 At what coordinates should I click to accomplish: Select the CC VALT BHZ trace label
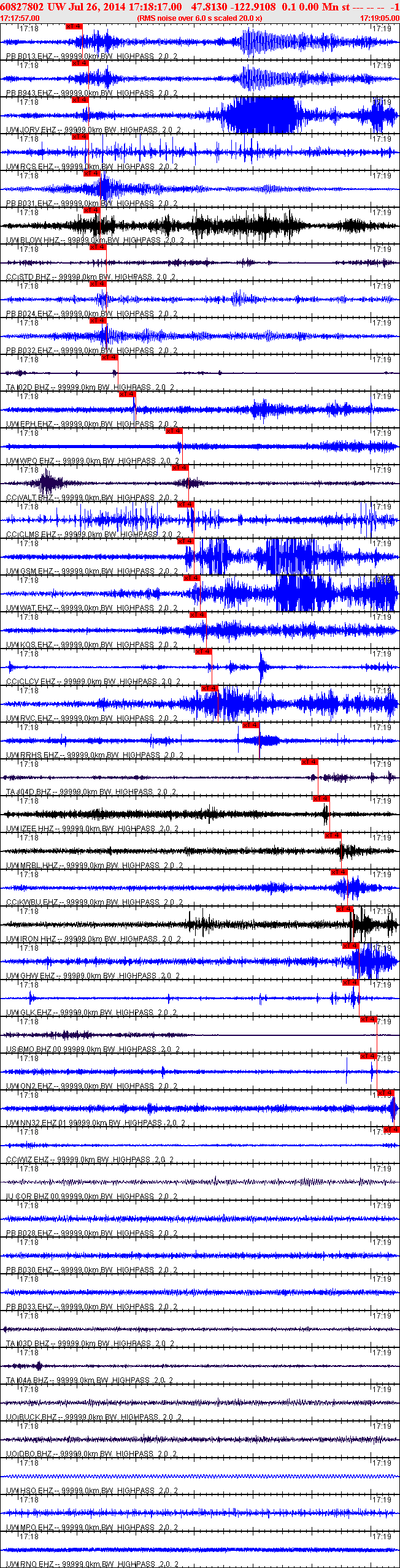point(92,498)
